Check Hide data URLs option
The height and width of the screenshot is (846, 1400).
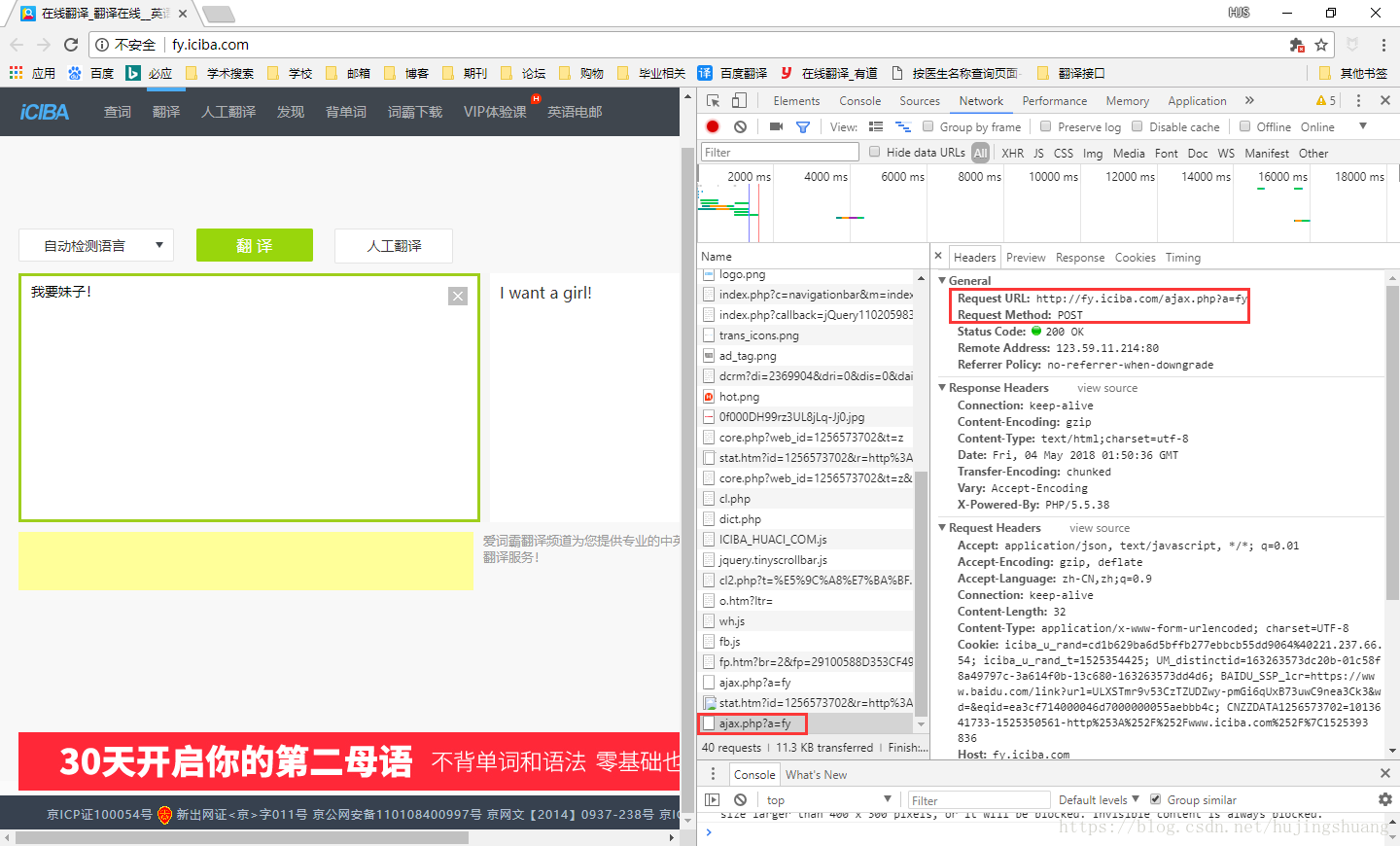click(875, 152)
